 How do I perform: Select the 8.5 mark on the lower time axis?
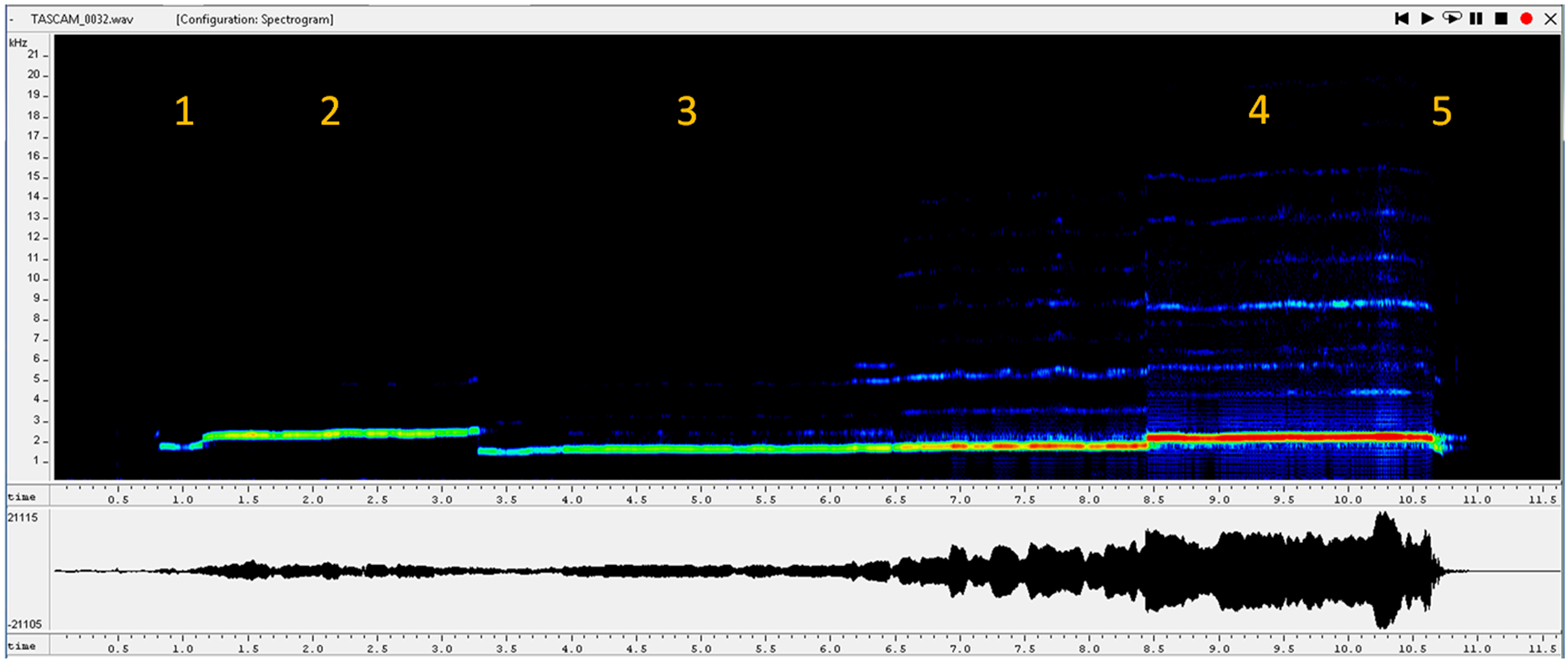pyautogui.click(x=1154, y=649)
